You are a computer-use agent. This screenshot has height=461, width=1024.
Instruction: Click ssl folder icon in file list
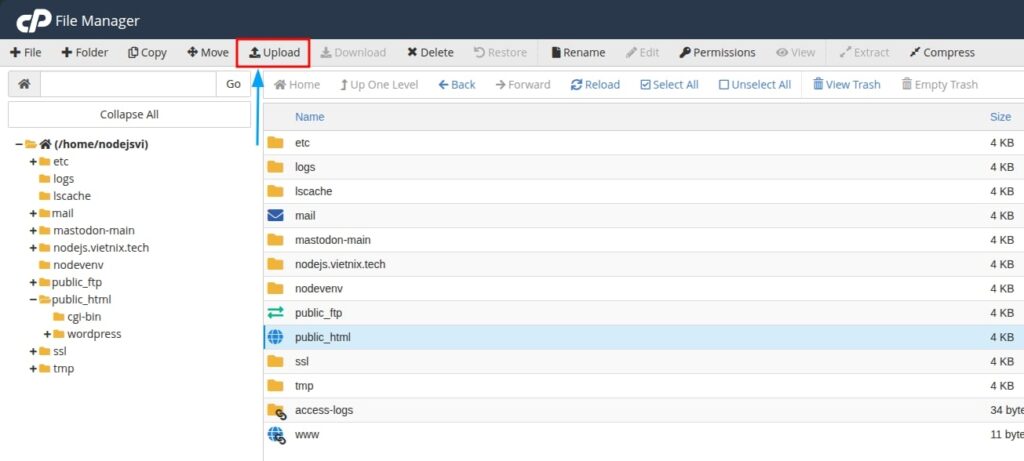276,361
